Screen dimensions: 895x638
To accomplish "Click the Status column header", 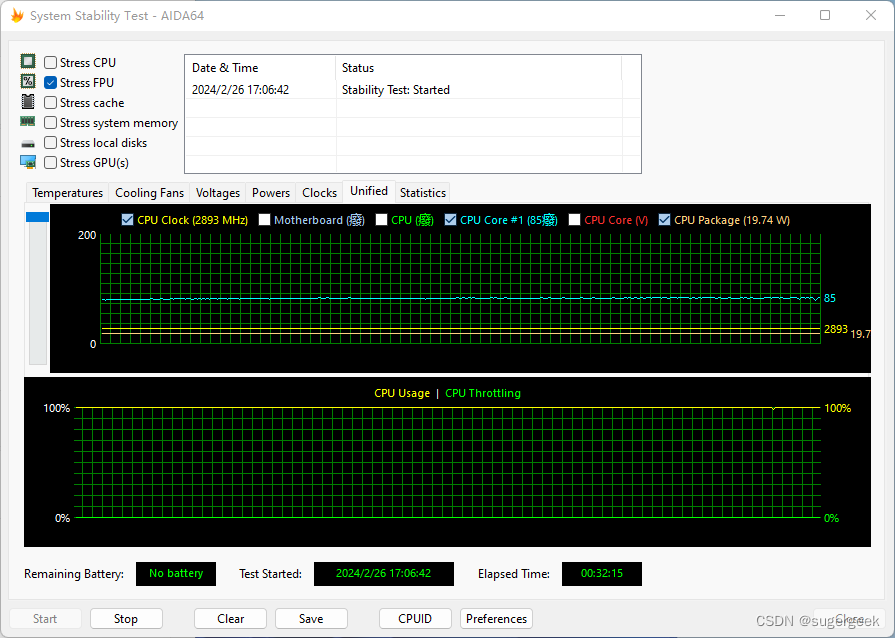I will [x=478, y=68].
